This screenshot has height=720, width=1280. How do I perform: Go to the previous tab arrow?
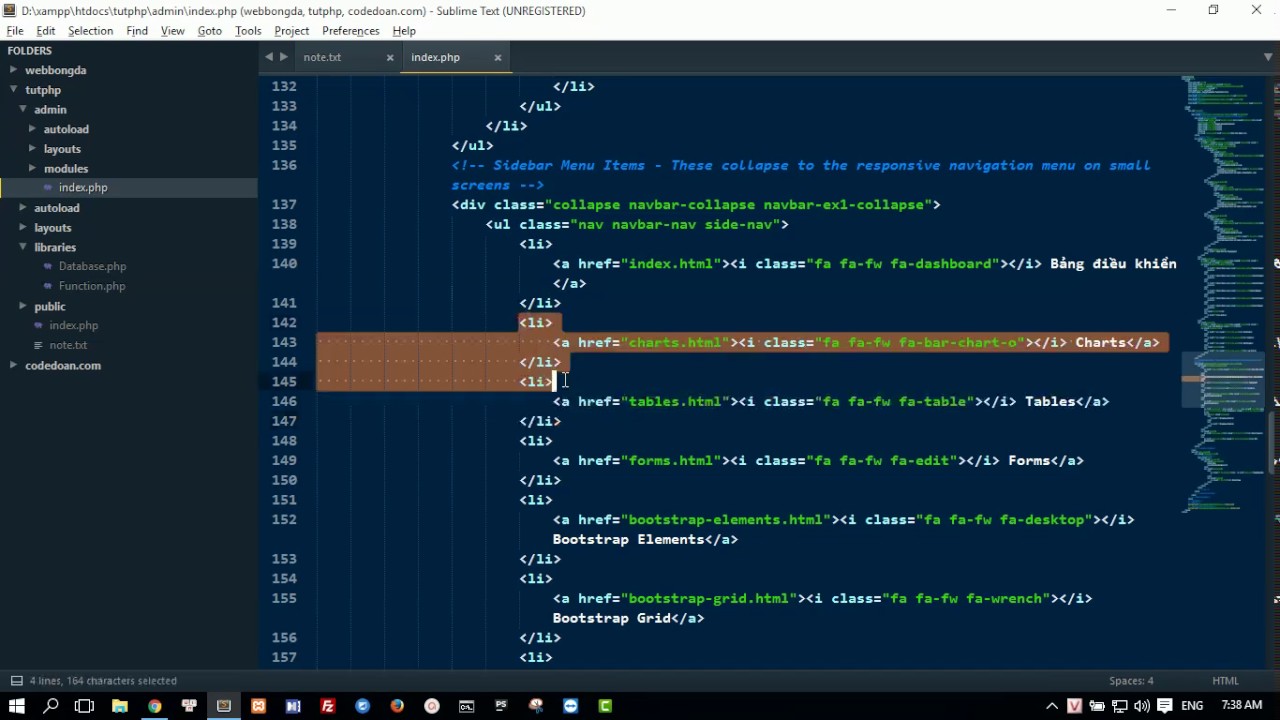(x=269, y=57)
